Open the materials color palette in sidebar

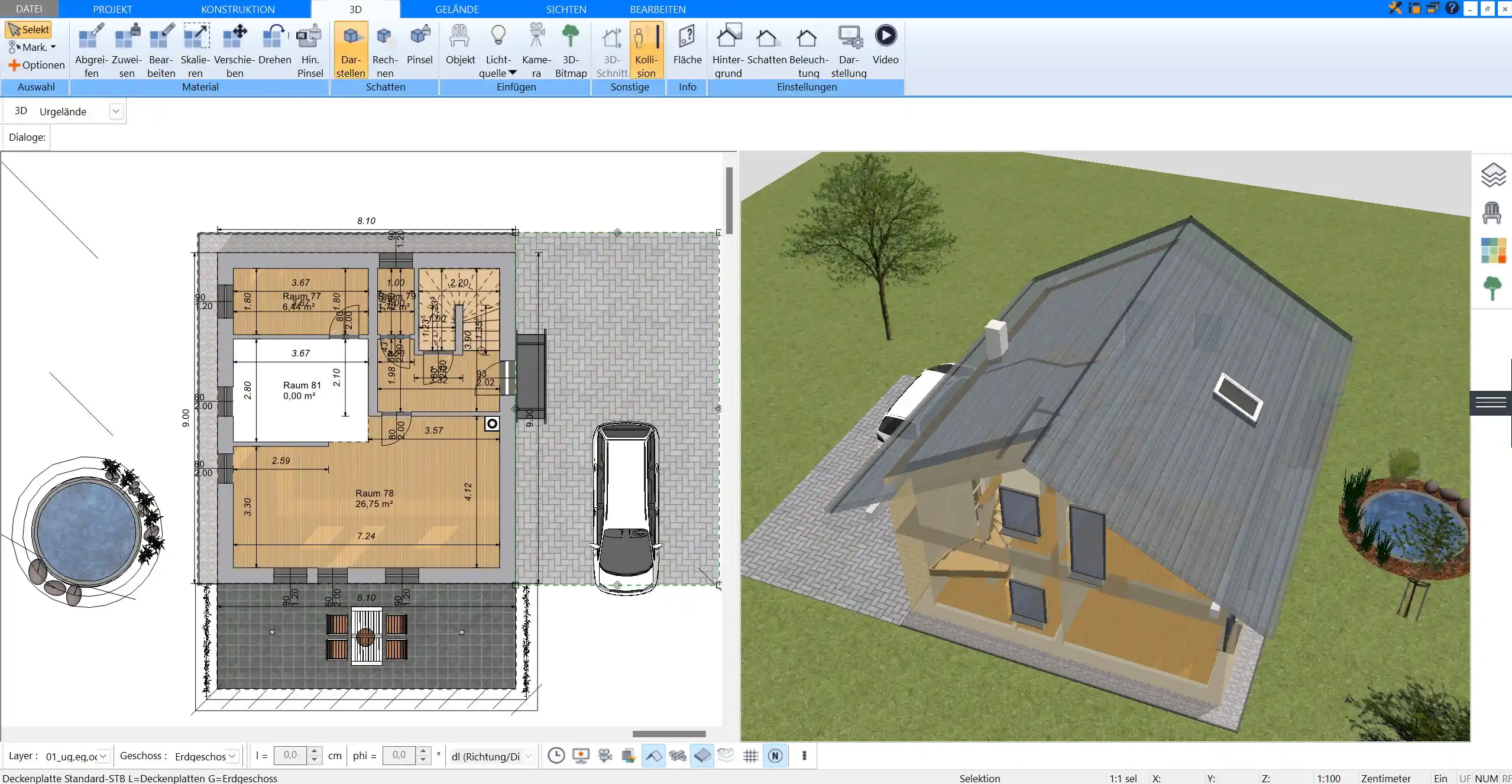click(x=1493, y=251)
